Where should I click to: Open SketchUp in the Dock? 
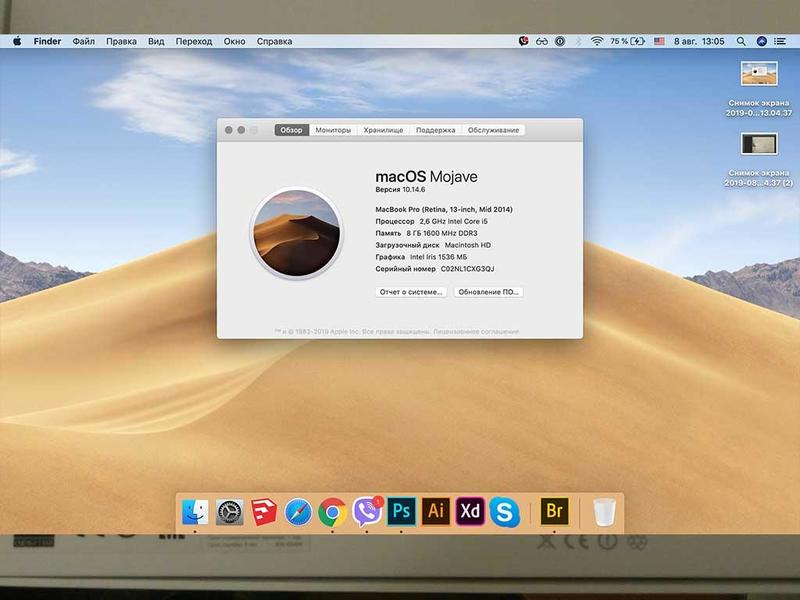[x=264, y=512]
